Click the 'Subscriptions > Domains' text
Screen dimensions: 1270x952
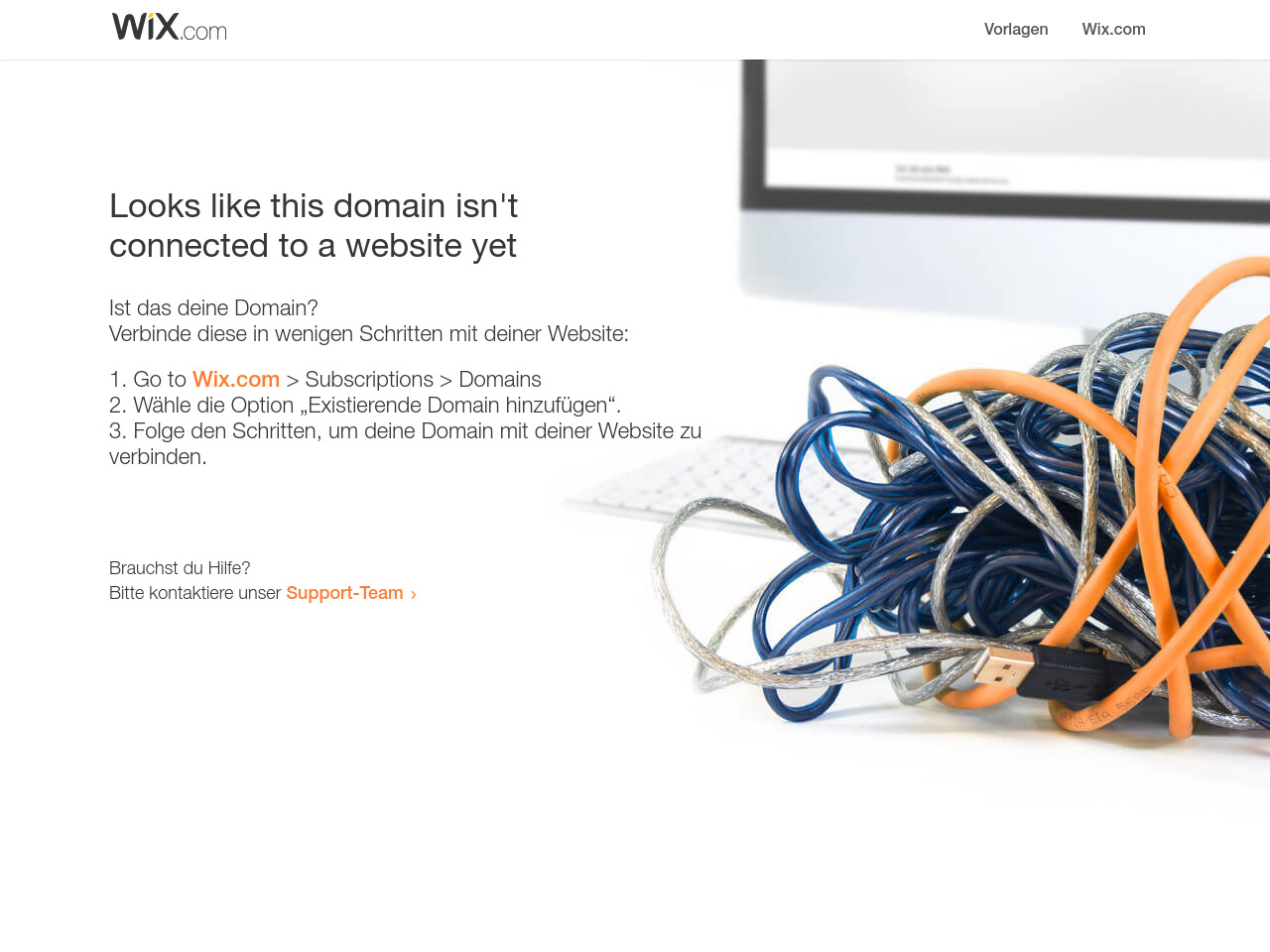pyautogui.click(x=423, y=380)
